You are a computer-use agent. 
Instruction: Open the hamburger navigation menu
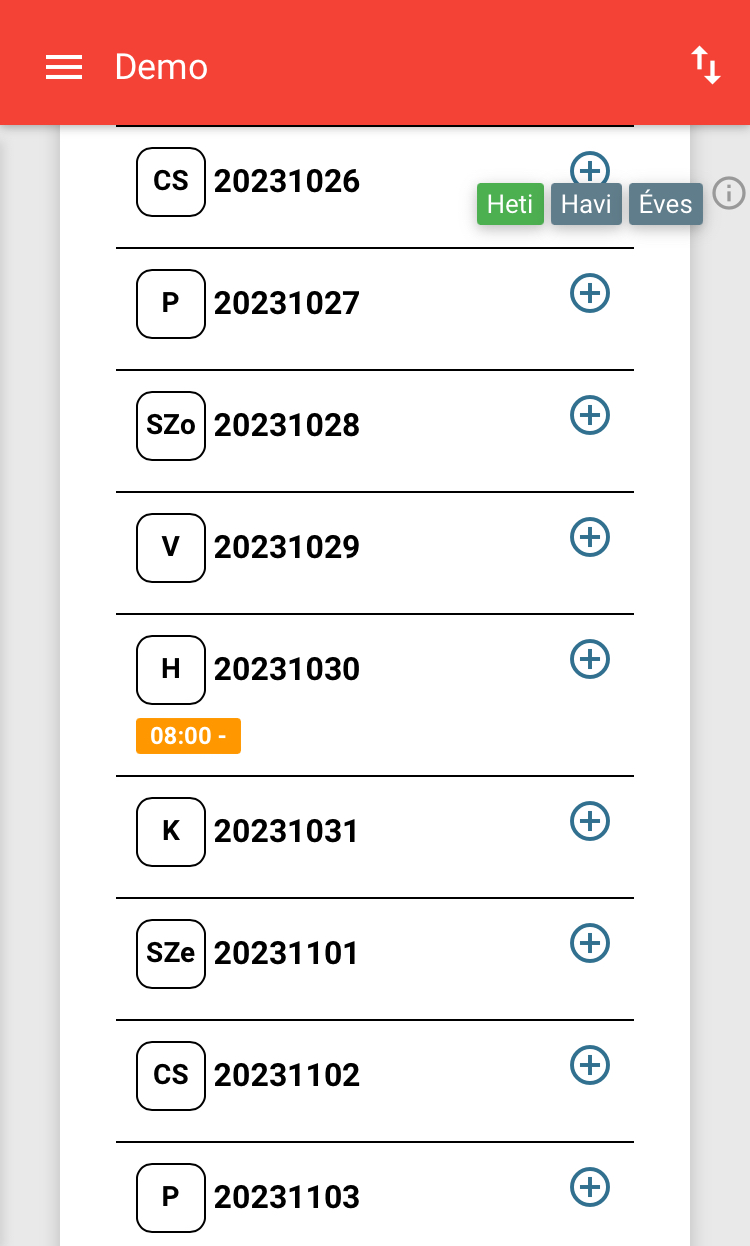[x=64, y=67]
